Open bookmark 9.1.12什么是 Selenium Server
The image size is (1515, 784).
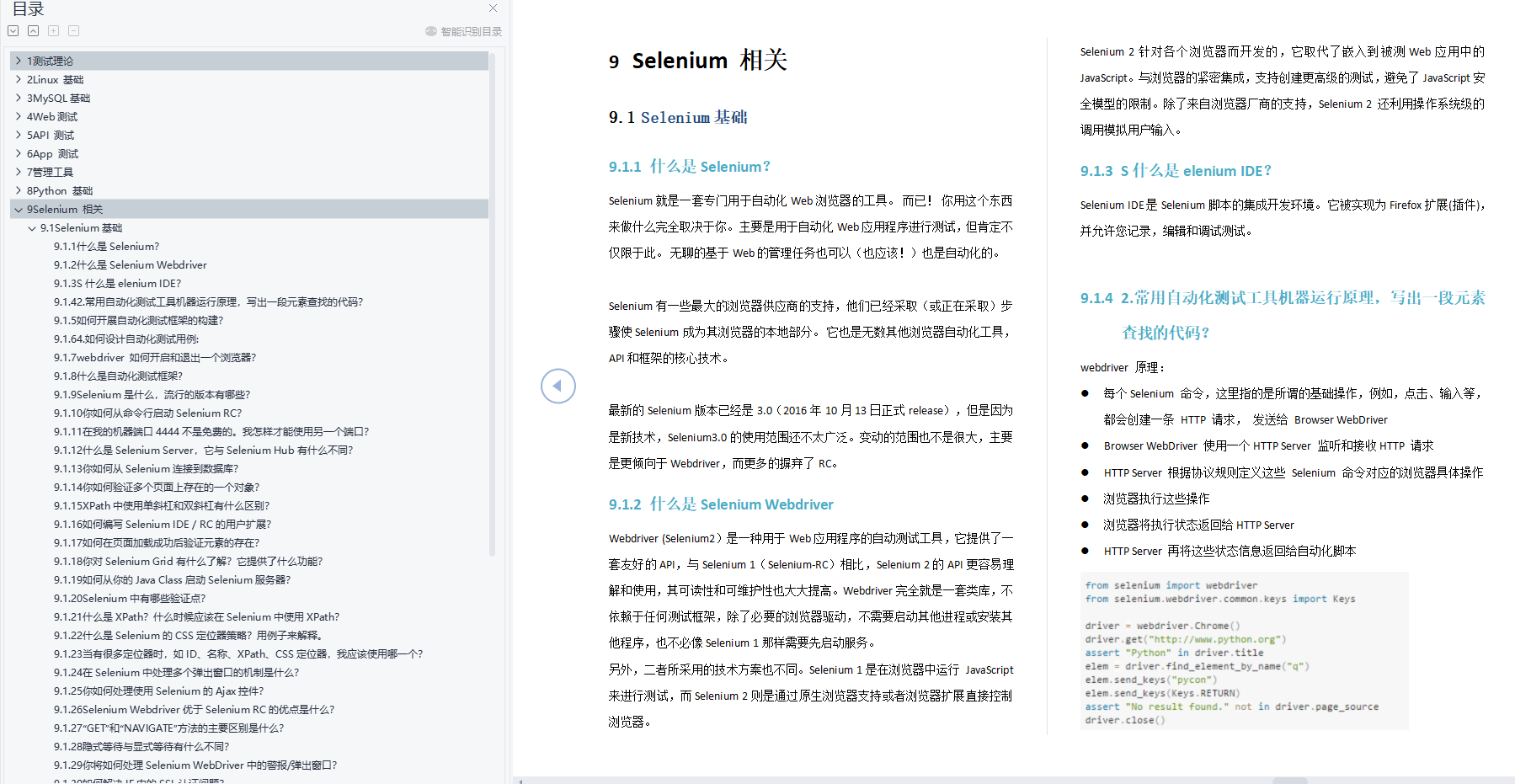pyautogui.click(x=203, y=450)
